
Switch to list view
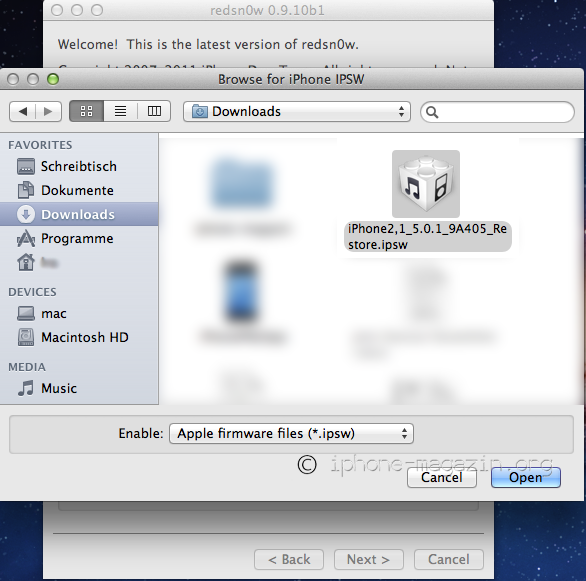(x=120, y=111)
